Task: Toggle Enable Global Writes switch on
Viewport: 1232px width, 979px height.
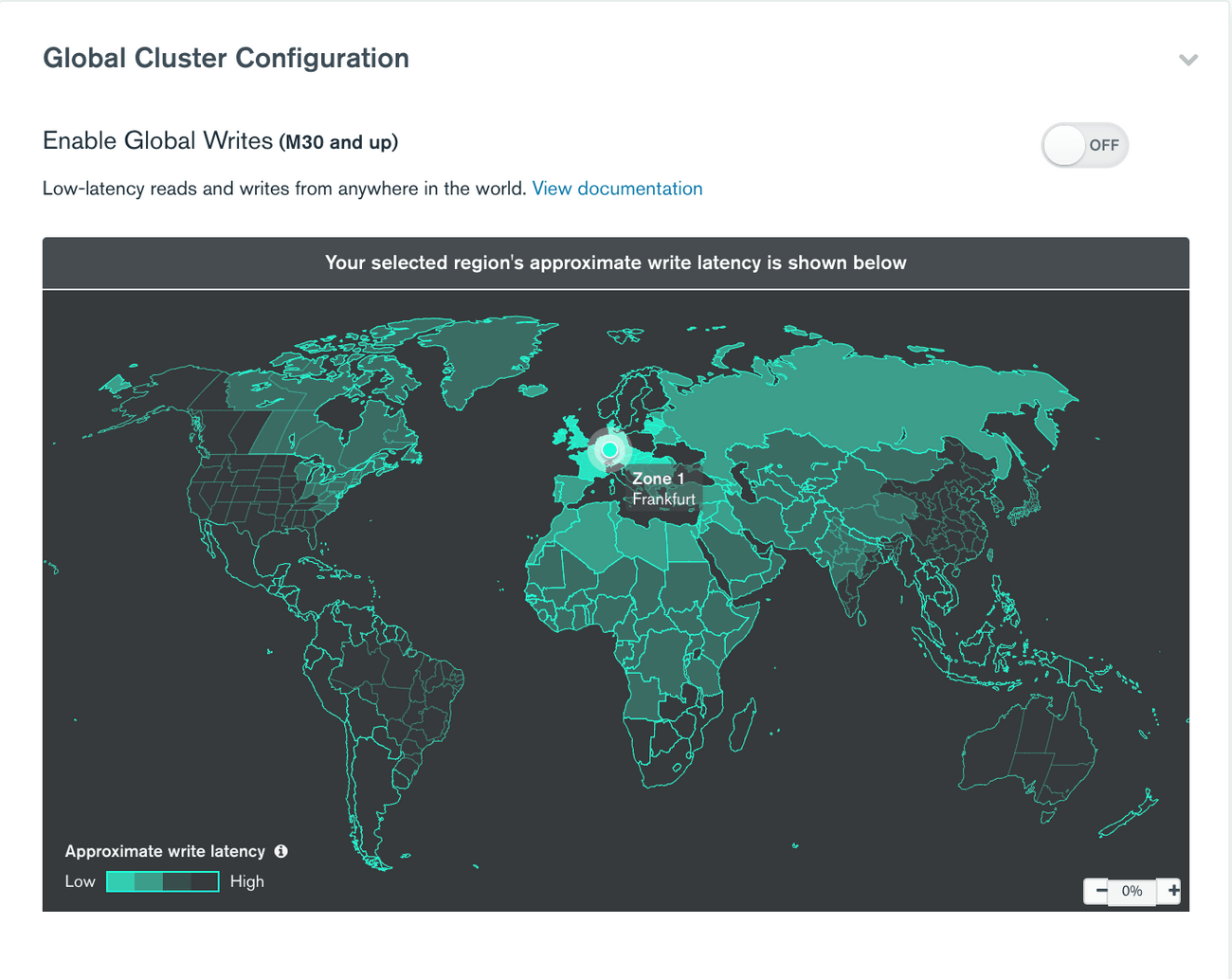Action: [1084, 145]
